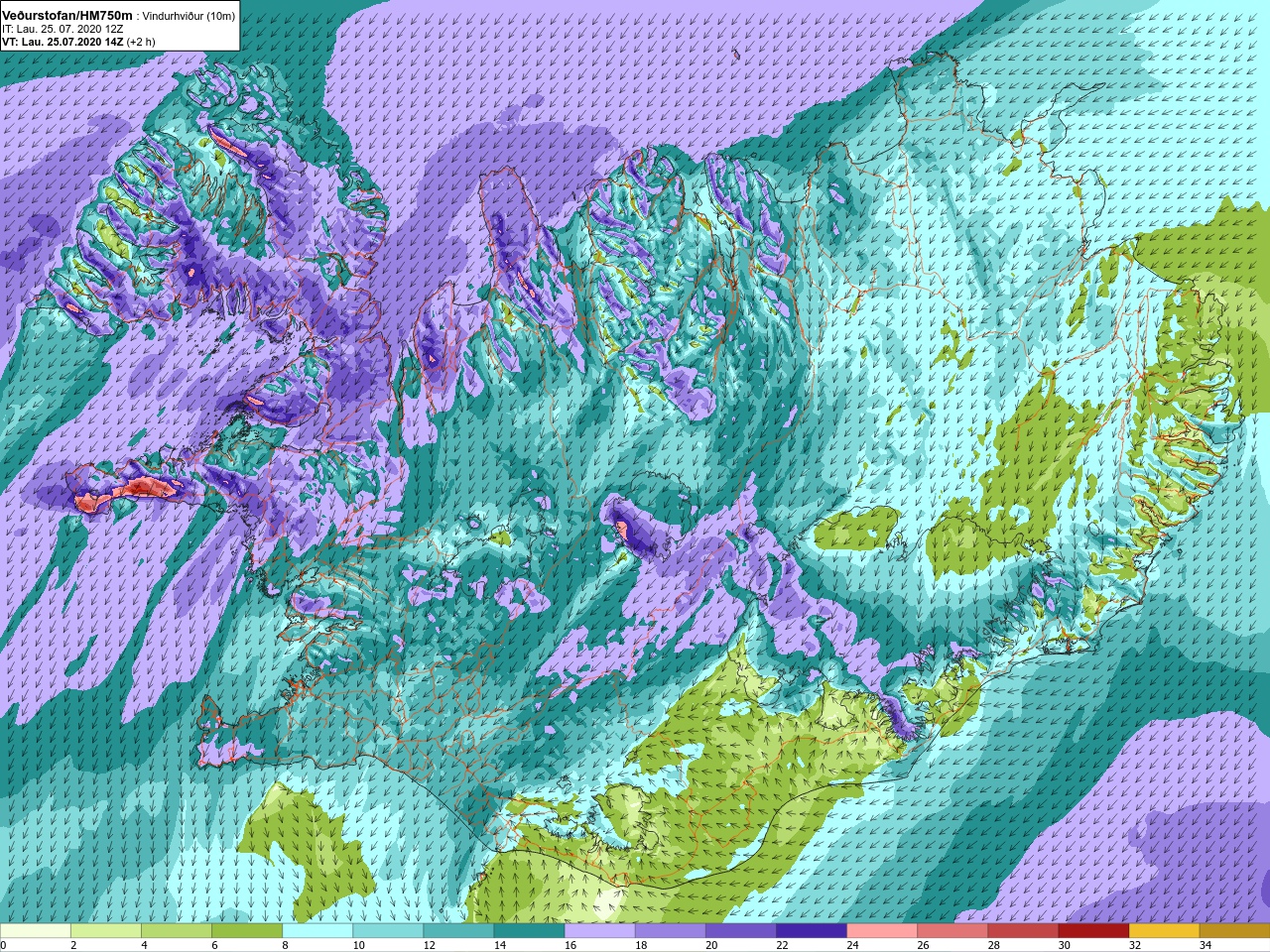Click the legend tick label "24"

coord(851,945)
